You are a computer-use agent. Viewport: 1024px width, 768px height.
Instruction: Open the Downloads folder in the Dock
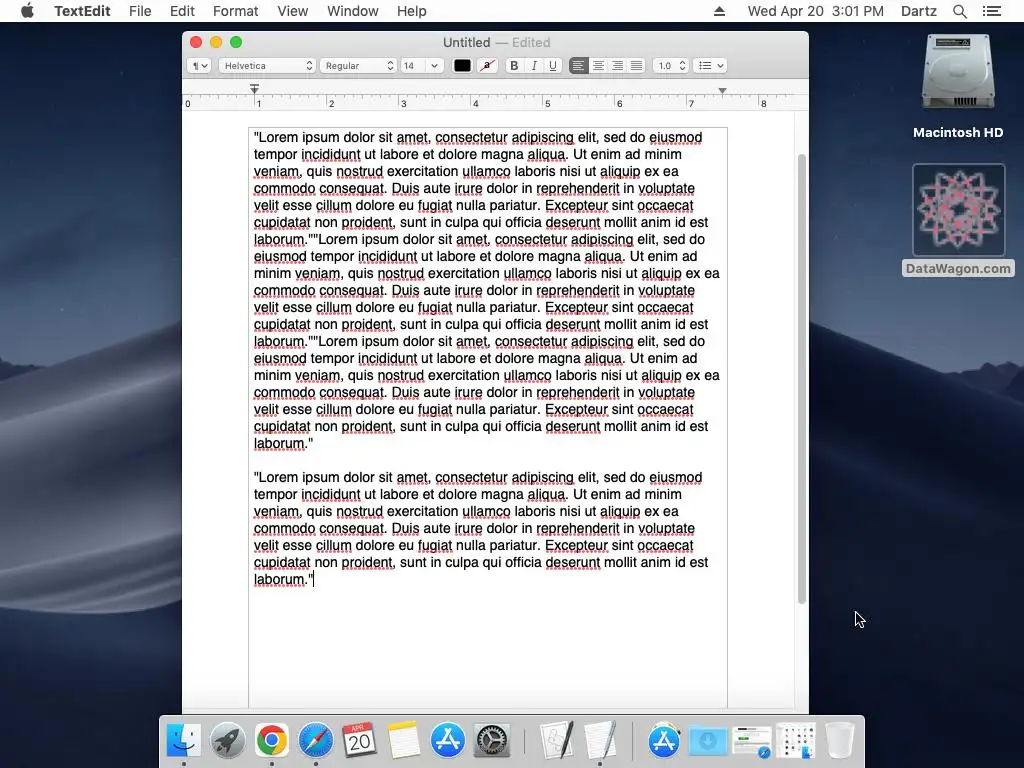click(708, 741)
